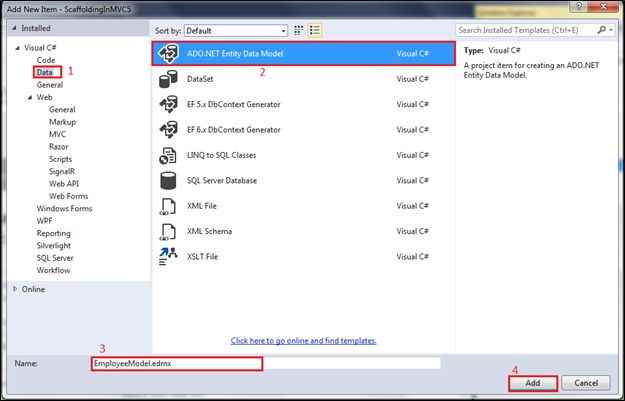This screenshot has width=625, height=401.
Task: Select XML Schema template text
Action: click(x=209, y=232)
